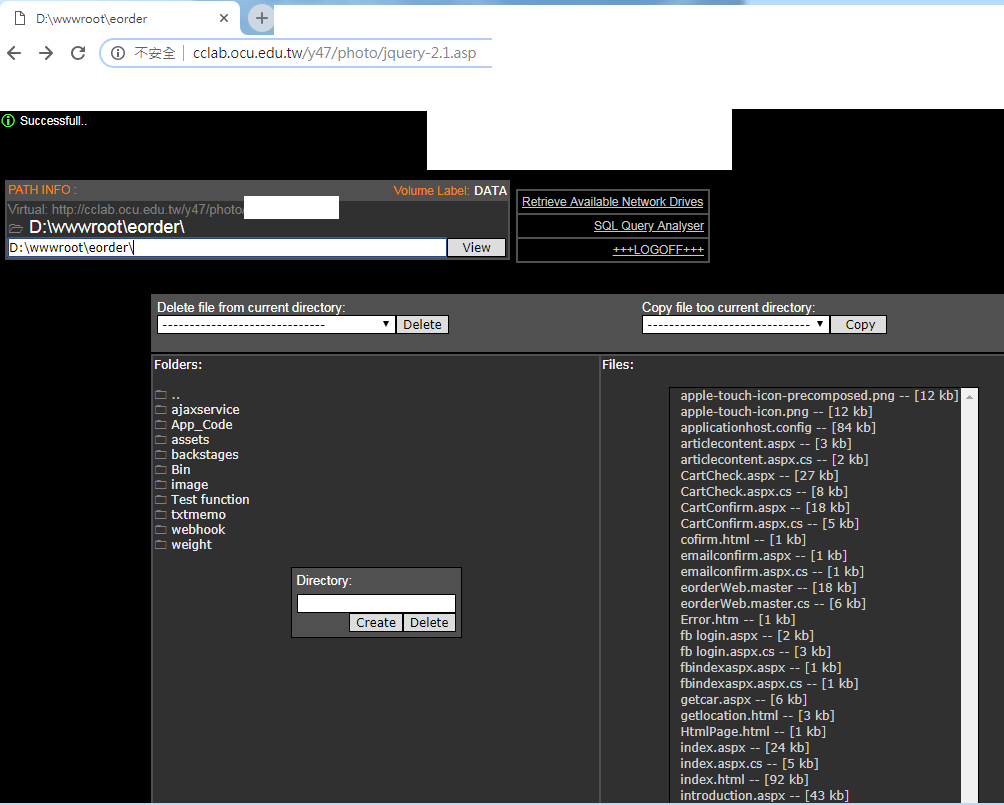This screenshot has width=1004, height=805.
Task: Click the View button
Action: click(476, 248)
